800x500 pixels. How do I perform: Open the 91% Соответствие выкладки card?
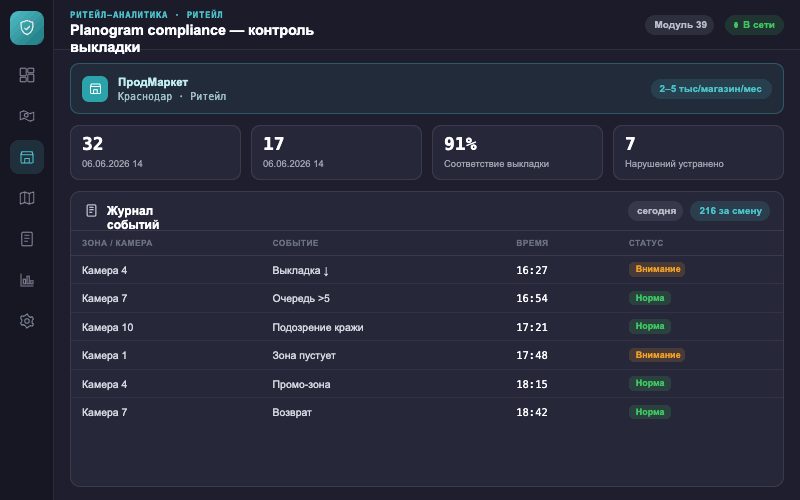(517, 153)
